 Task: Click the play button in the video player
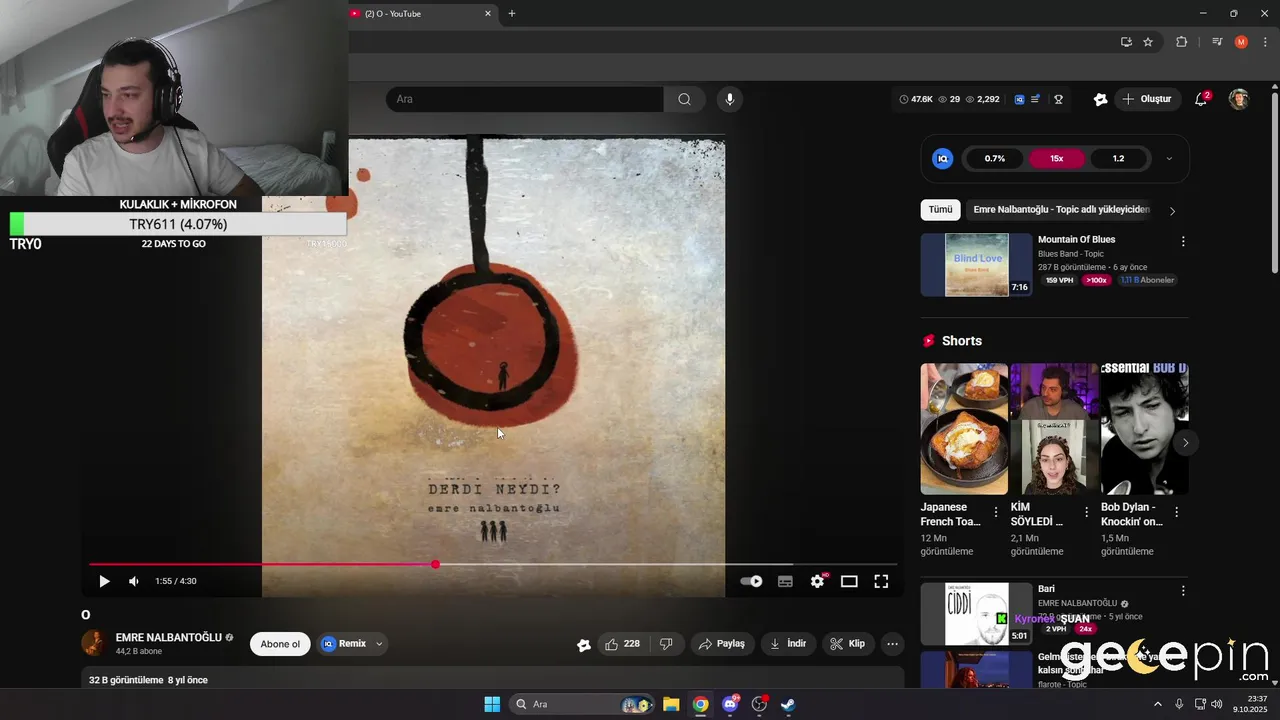coord(104,581)
